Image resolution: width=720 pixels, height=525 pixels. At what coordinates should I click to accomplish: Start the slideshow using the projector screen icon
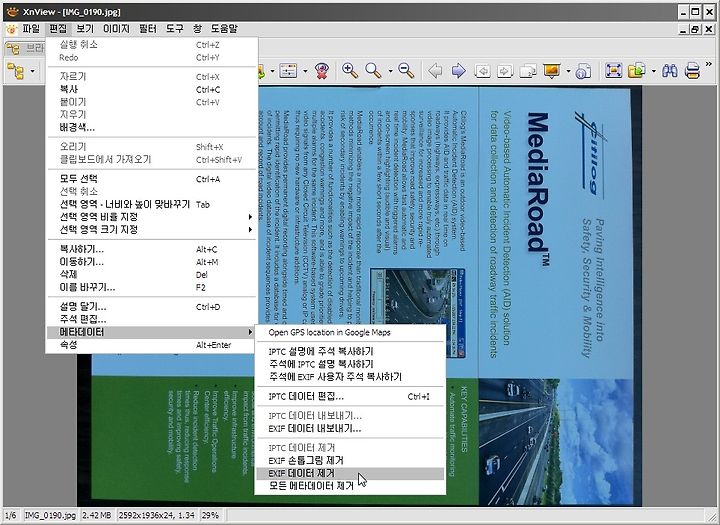coord(552,71)
